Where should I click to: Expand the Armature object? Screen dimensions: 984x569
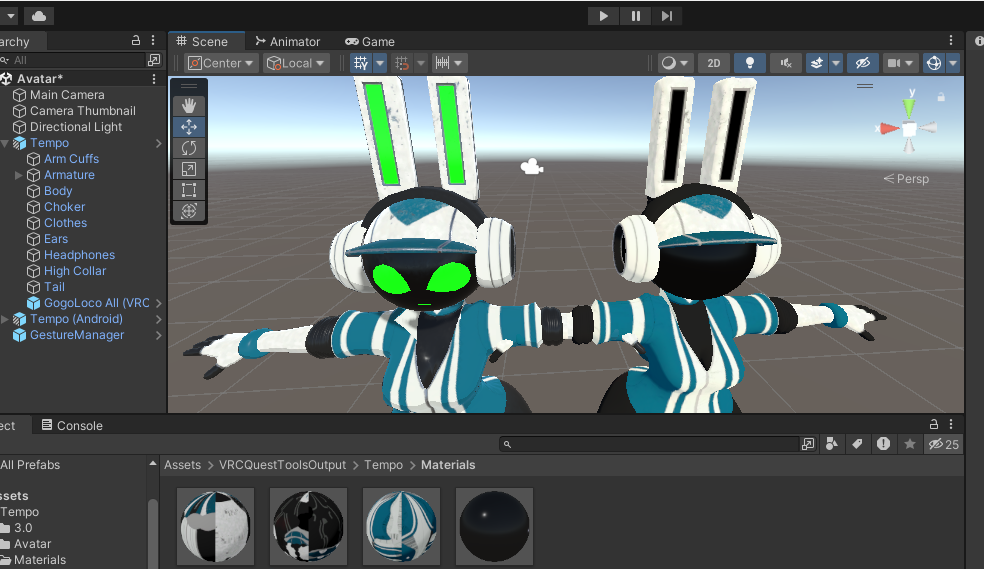19,175
